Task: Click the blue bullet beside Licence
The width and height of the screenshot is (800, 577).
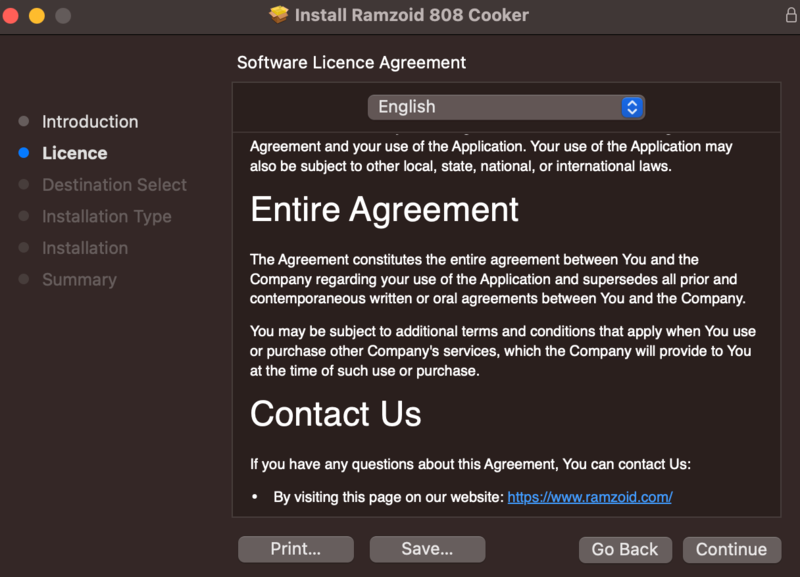Action: [24, 153]
